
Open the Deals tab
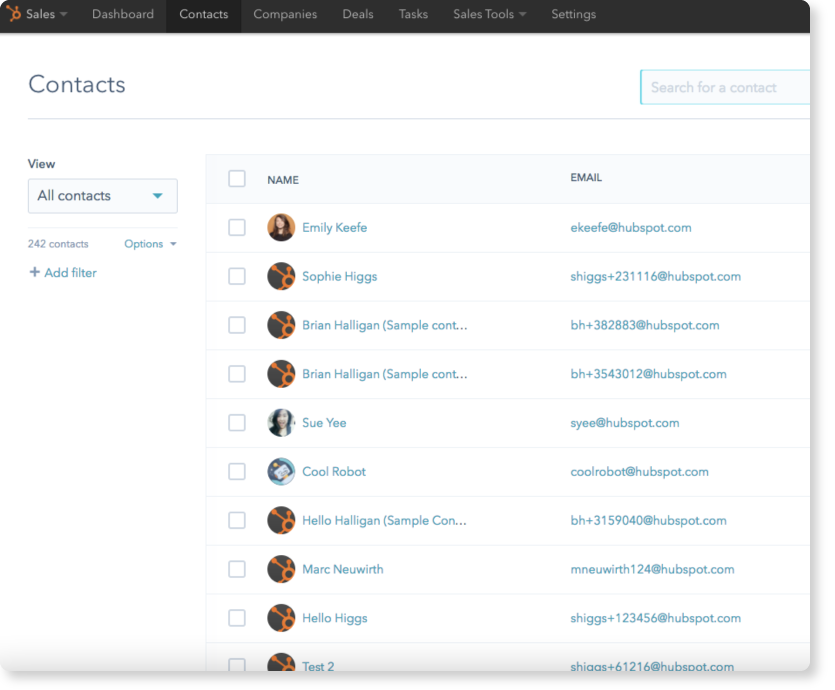[358, 14]
